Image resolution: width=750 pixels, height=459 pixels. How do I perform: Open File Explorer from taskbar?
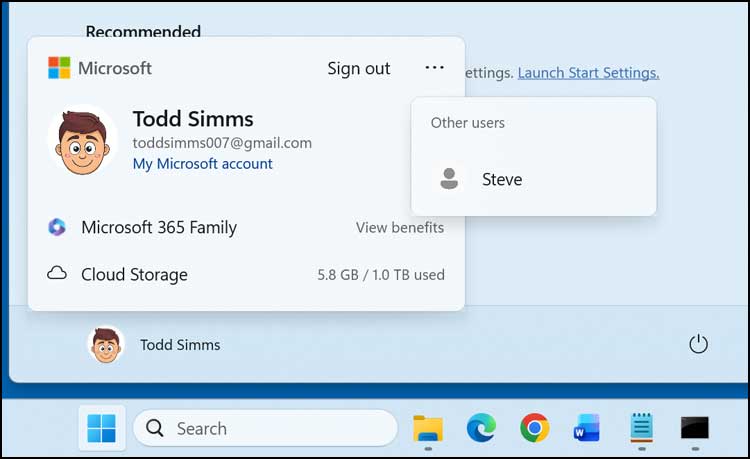point(428,428)
